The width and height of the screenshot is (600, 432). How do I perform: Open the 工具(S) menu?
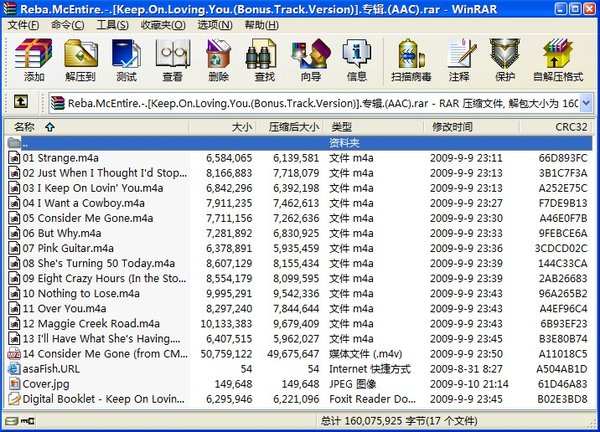point(112,25)
